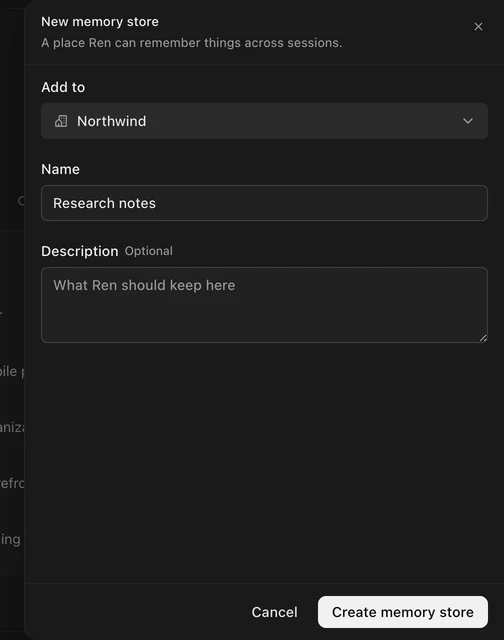Close the New memory store dialog

pyautogui.click(x=478, y=27)
